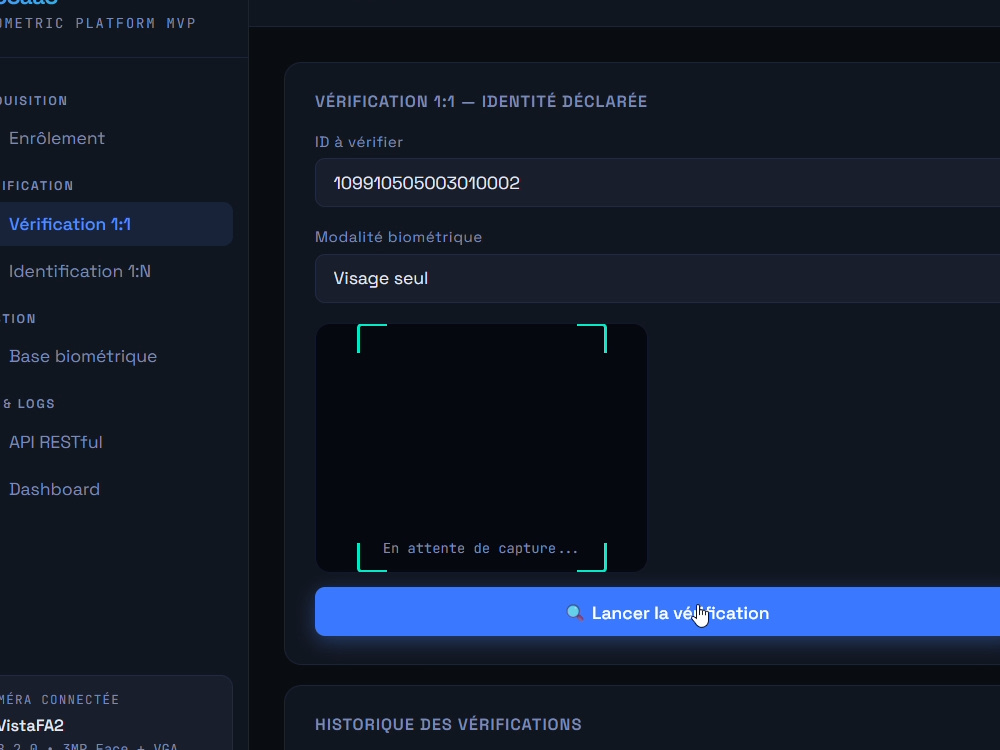Click the Lancer la vérification button
Viewport: 1000px width, 750px height.
pyautogui.click(x=658, y=612)
